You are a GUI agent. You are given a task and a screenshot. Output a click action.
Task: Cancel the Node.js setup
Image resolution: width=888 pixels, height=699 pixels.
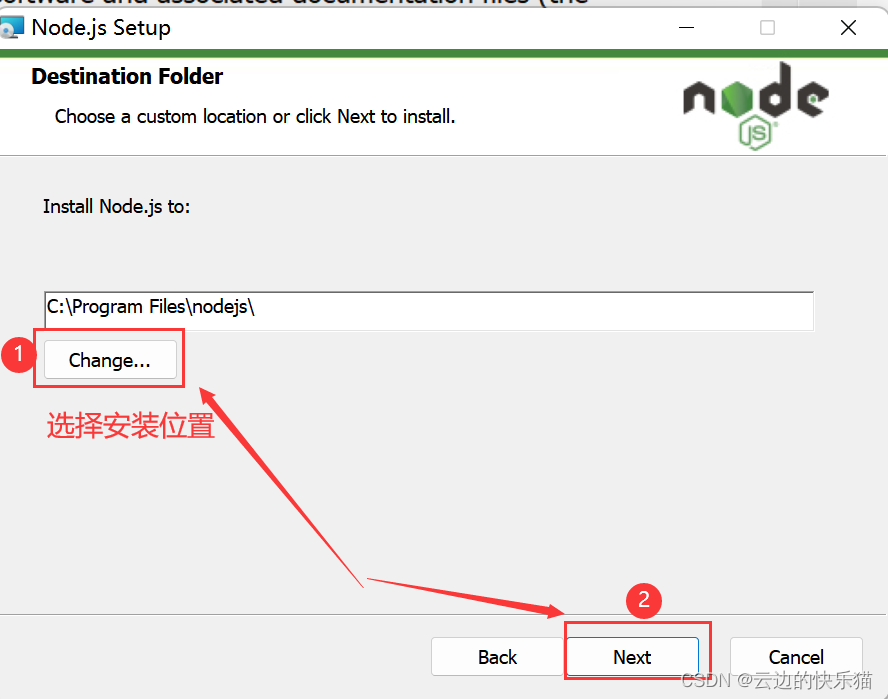pos(796,657)
